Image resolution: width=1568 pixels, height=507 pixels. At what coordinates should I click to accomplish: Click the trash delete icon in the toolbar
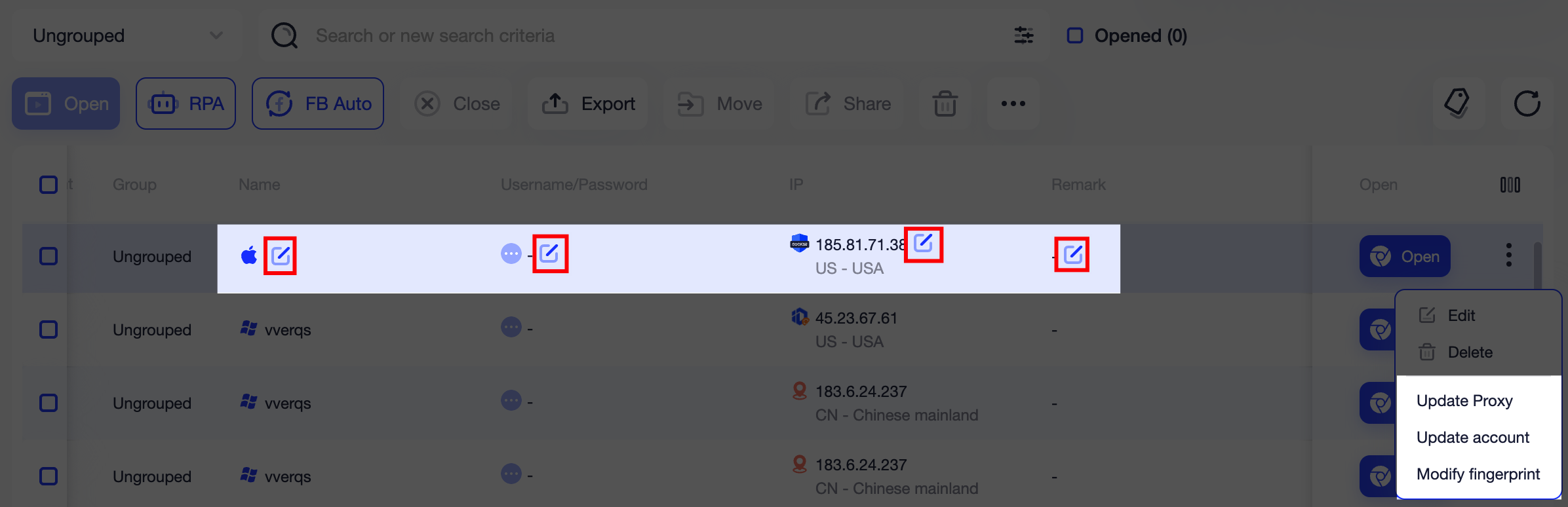(x=944, y=103)
